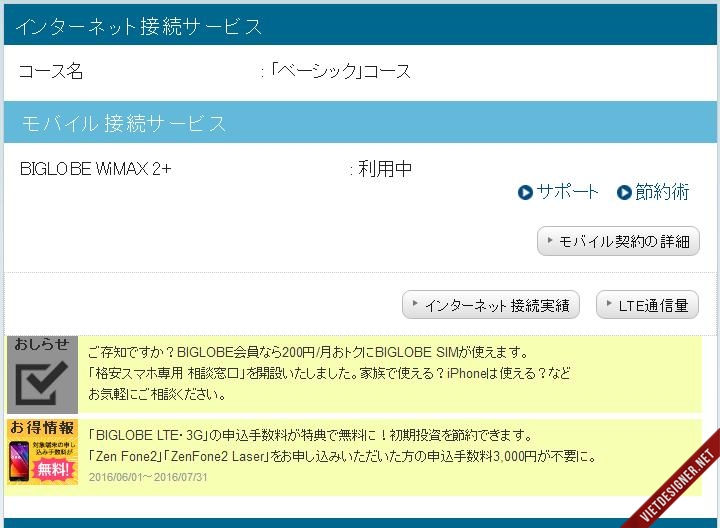
Task: Click the blue arrow icon beside サポート
Action: tap(525, 192)
